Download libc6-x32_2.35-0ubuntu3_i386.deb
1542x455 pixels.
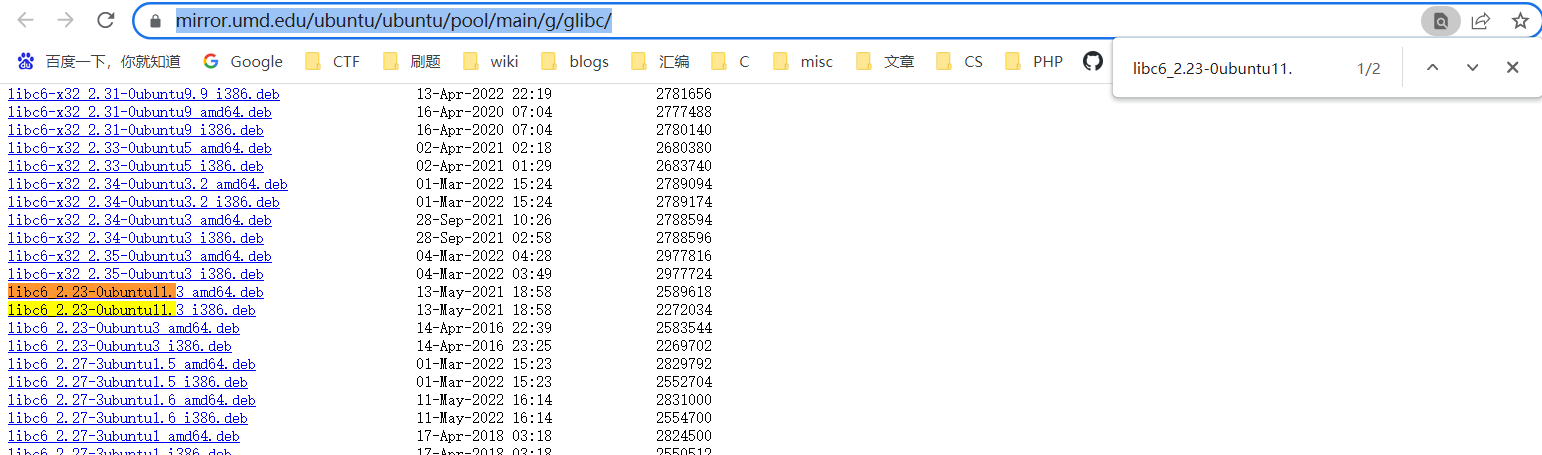tap(136, 274)
